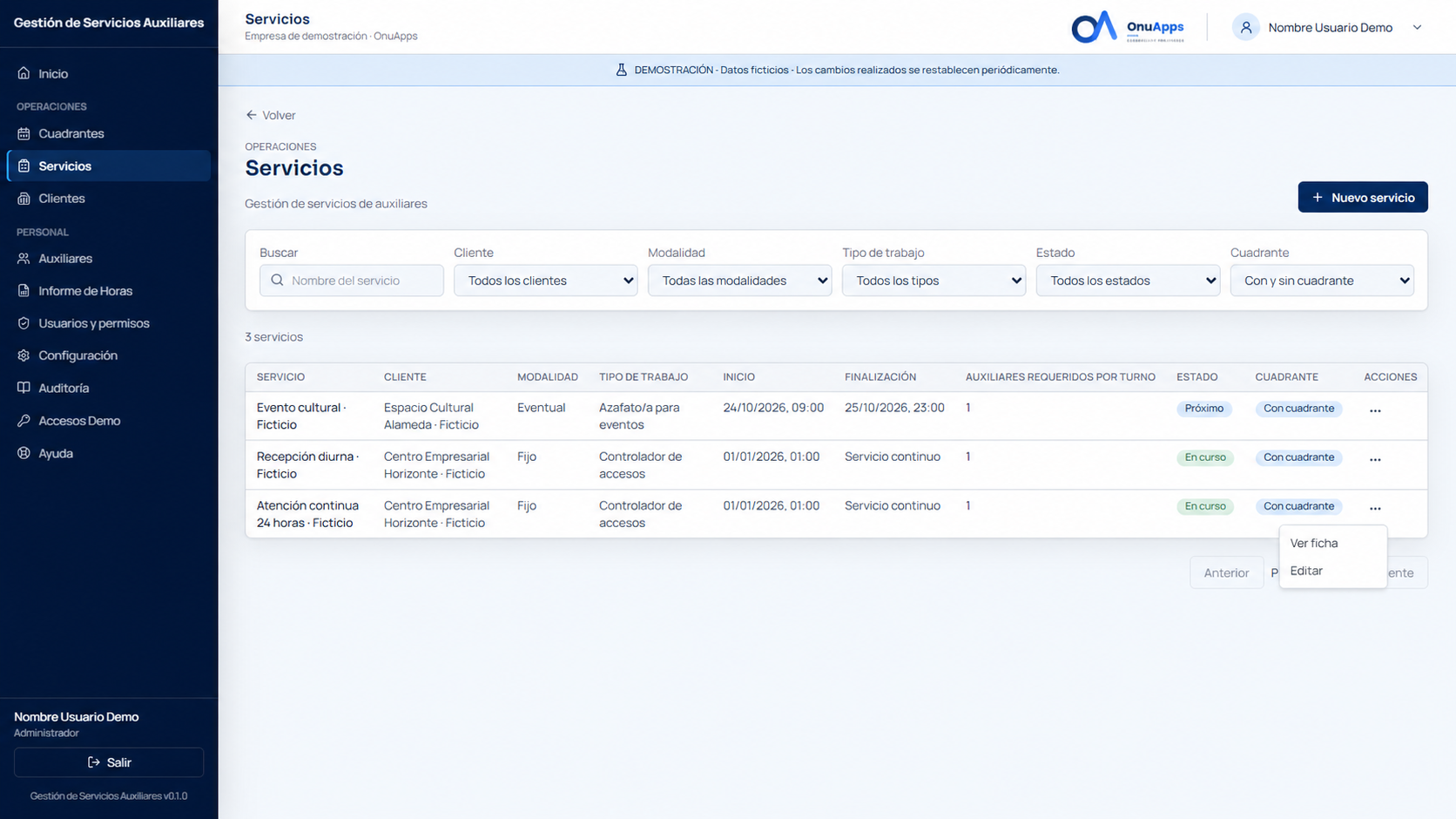Screen dimensions: 1456x819
Task: Click the Clientes building icon
Action: coord(24,198)
